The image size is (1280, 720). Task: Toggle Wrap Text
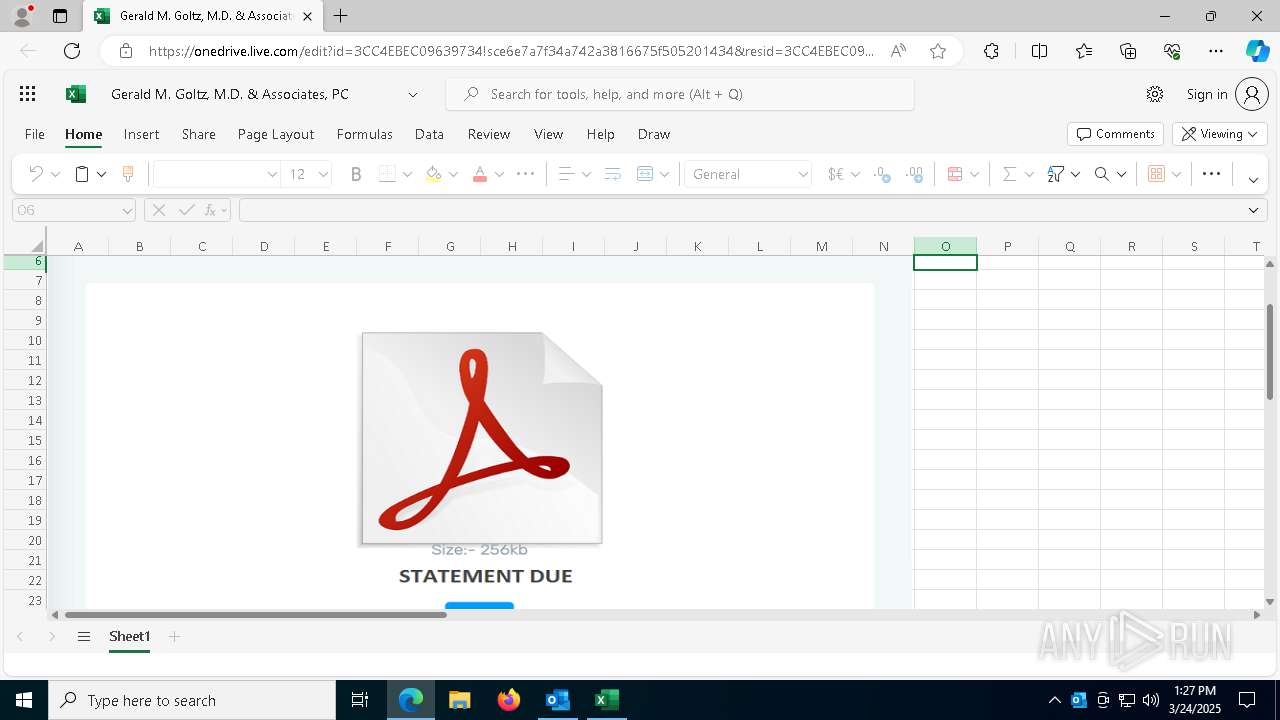613,174
